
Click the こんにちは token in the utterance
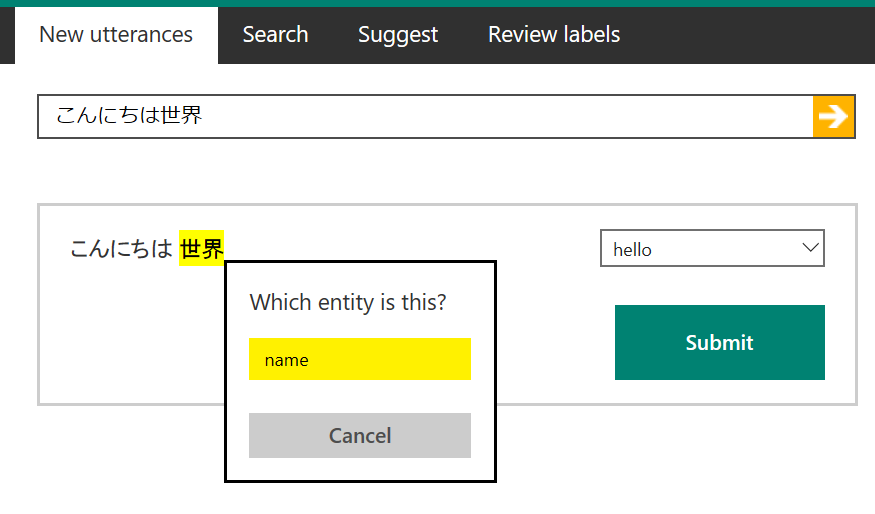pyautogui.click(x=121, y=248)
